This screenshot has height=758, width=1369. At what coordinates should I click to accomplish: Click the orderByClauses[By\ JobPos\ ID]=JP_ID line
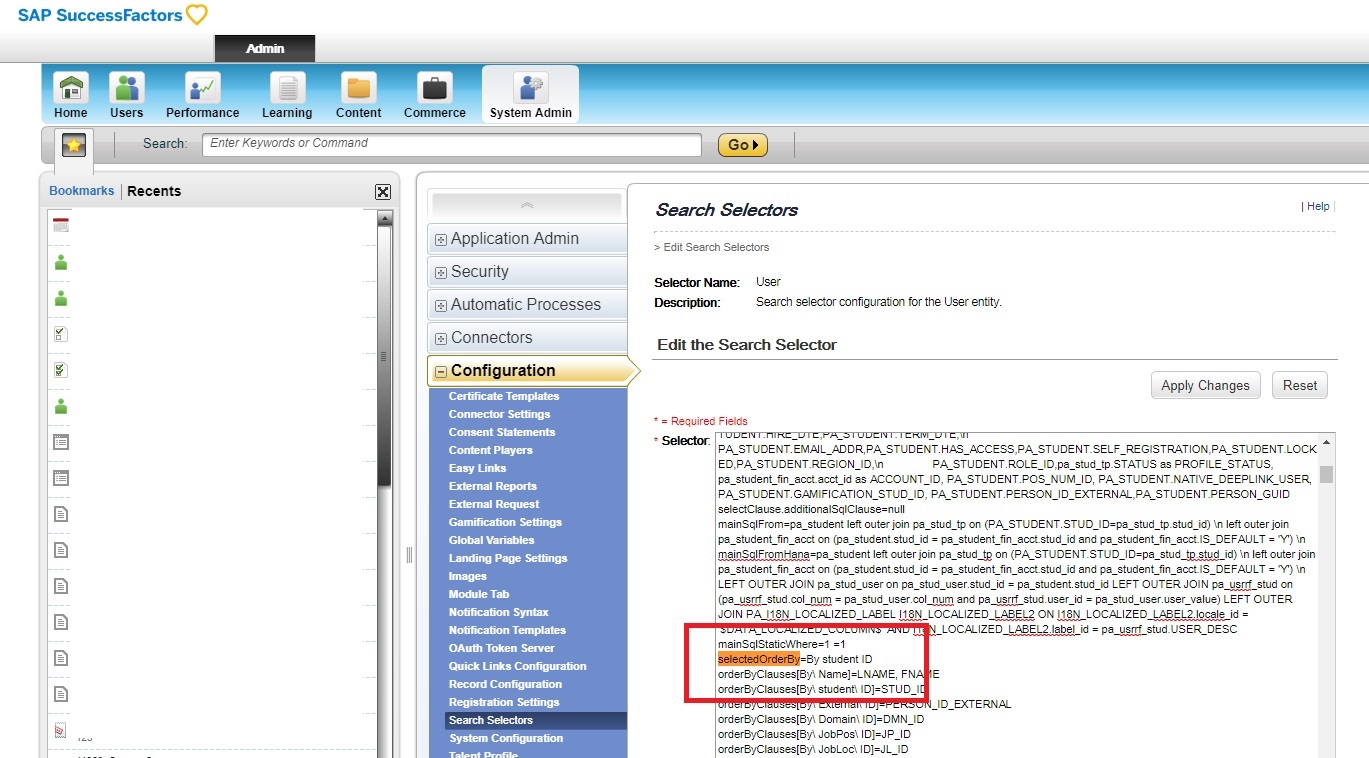tap(814, 734)
